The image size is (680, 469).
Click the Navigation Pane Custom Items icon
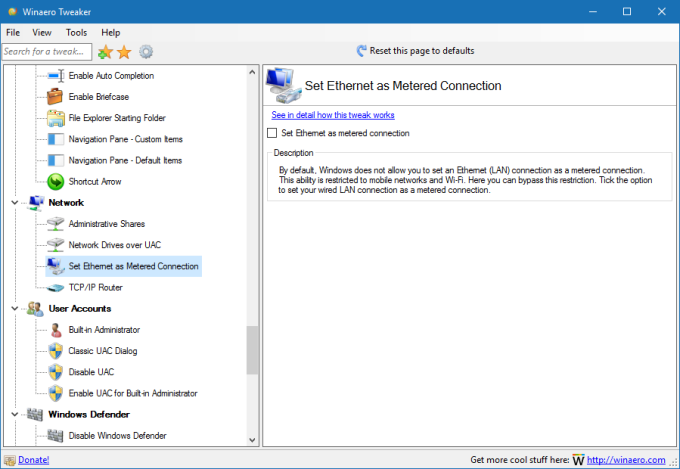56,139
